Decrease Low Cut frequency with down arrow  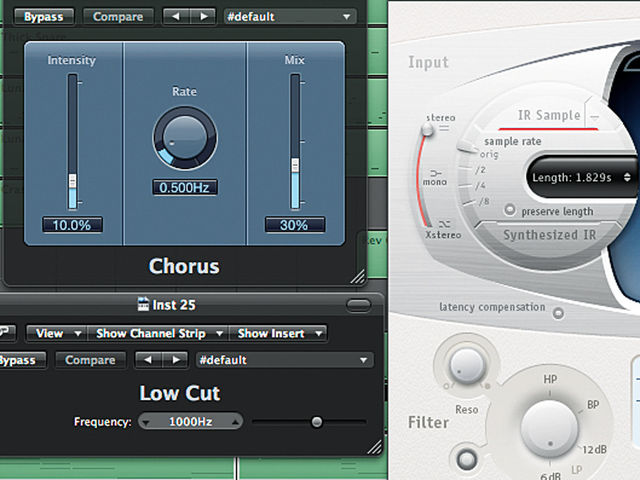tap(147, 422)
